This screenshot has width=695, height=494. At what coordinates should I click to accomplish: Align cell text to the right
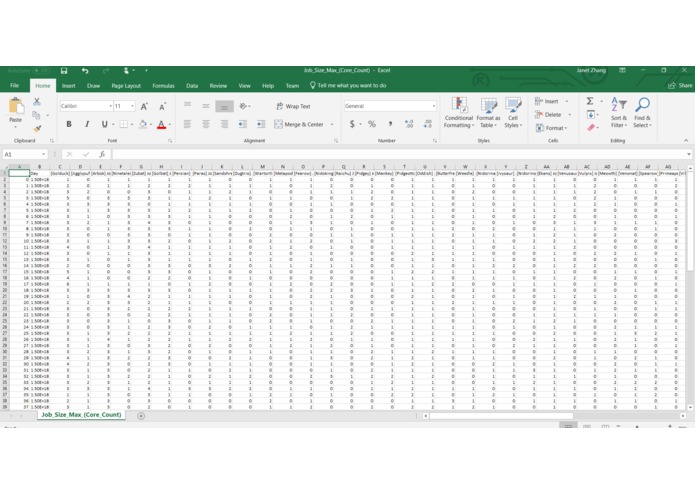pyautogui.click(x=224, y=124)
